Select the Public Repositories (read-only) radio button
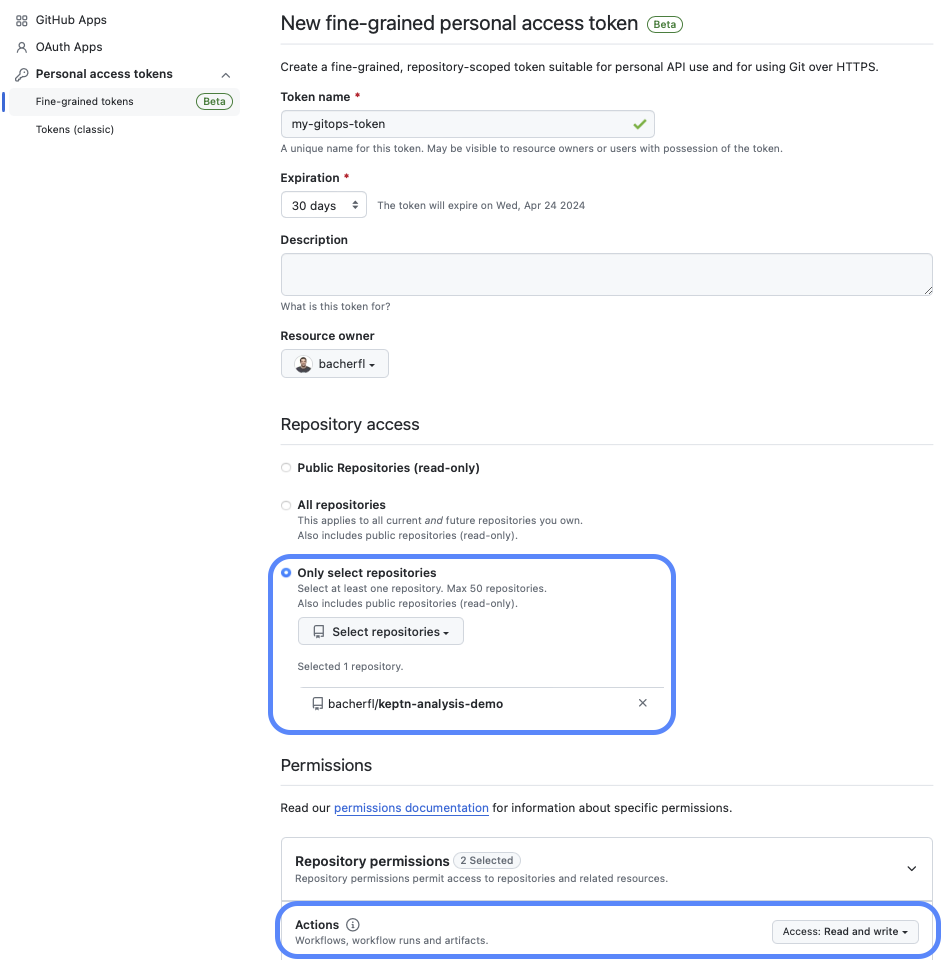941x960 pixels. 286,467
